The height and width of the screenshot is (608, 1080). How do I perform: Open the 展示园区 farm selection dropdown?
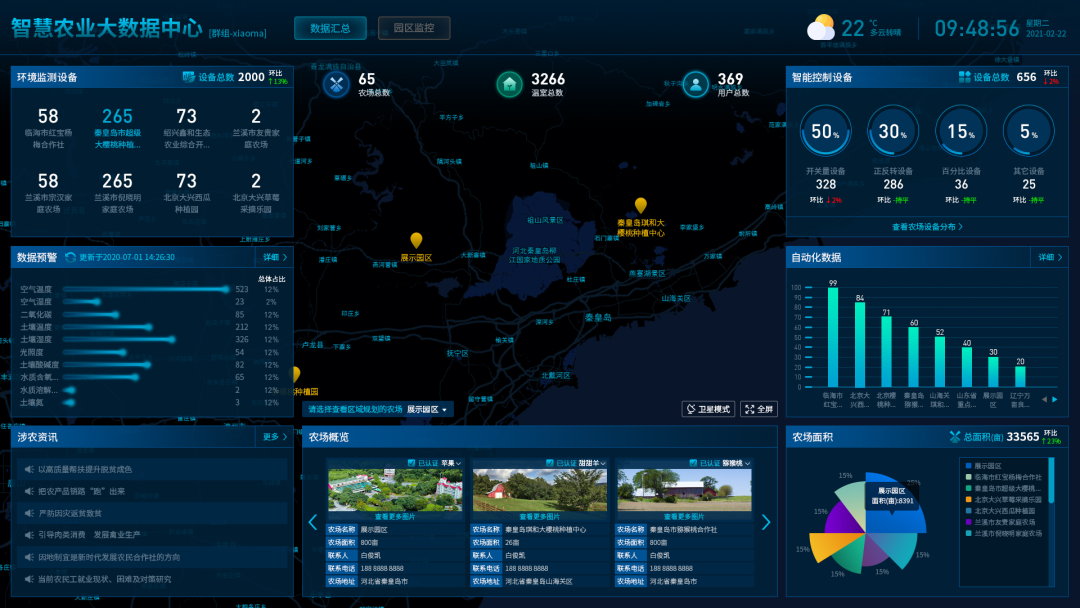click(430, 409)
